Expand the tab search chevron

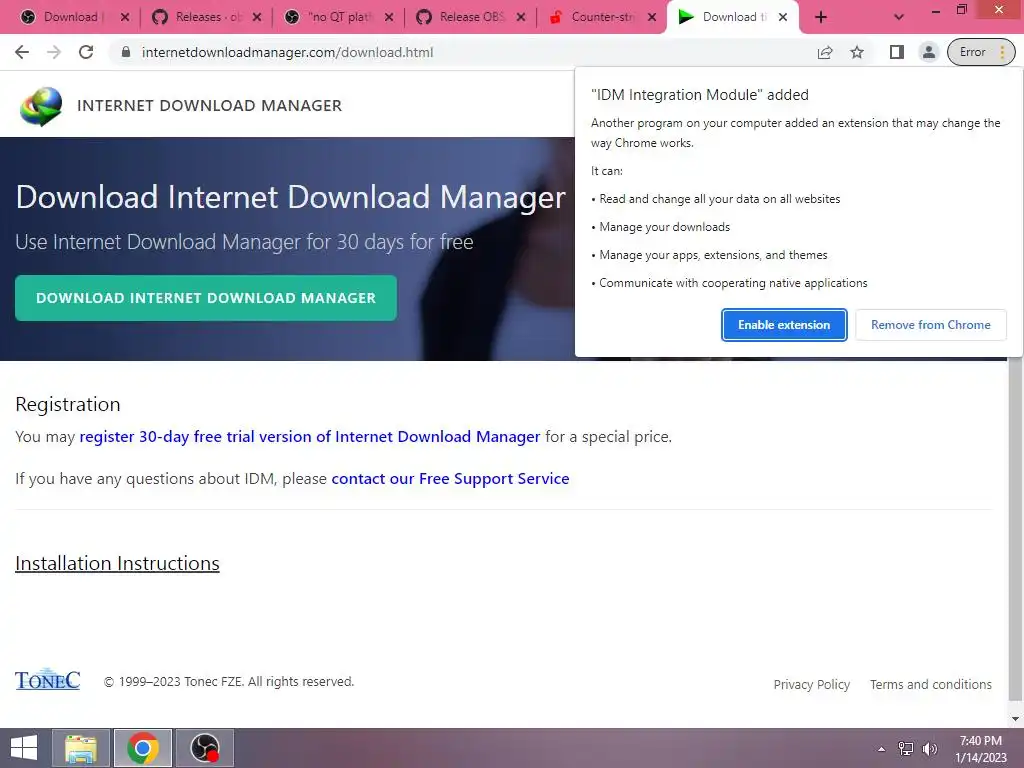coord(899,18)
